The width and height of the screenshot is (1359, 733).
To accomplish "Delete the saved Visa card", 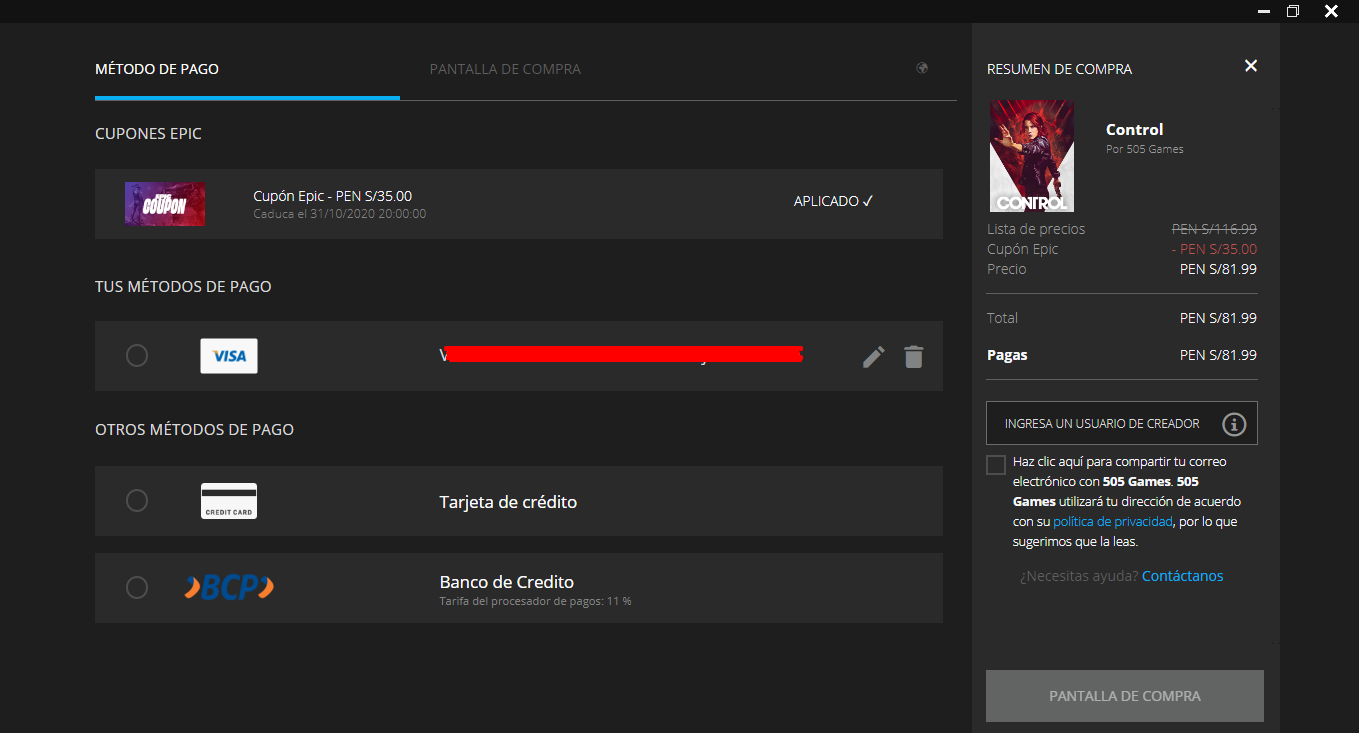I will (913, 356).
